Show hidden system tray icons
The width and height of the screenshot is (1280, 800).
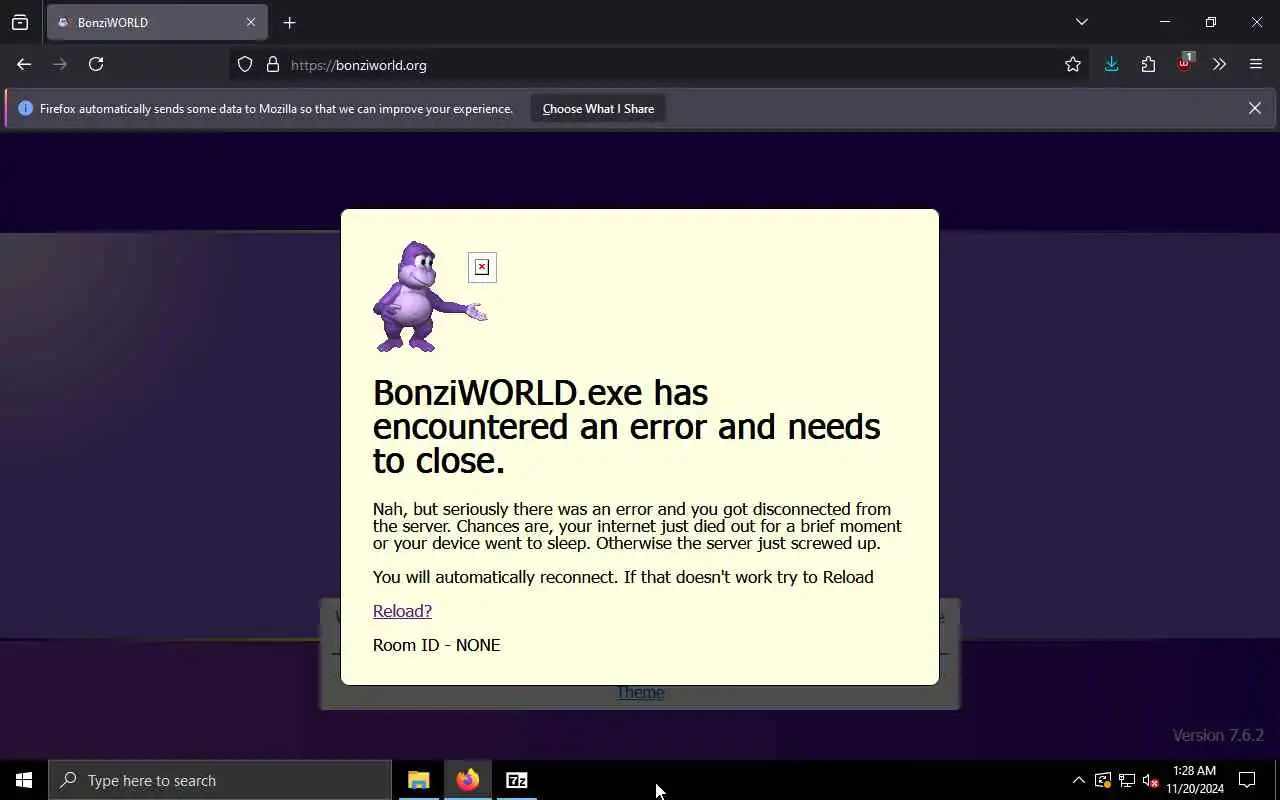click(x=1078, y=780)
